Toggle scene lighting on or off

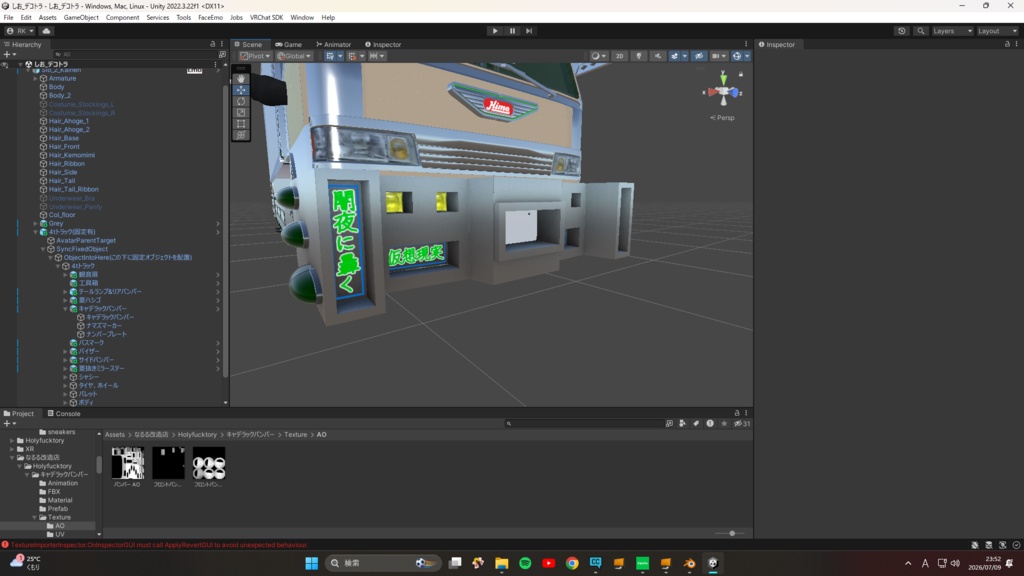639,56
